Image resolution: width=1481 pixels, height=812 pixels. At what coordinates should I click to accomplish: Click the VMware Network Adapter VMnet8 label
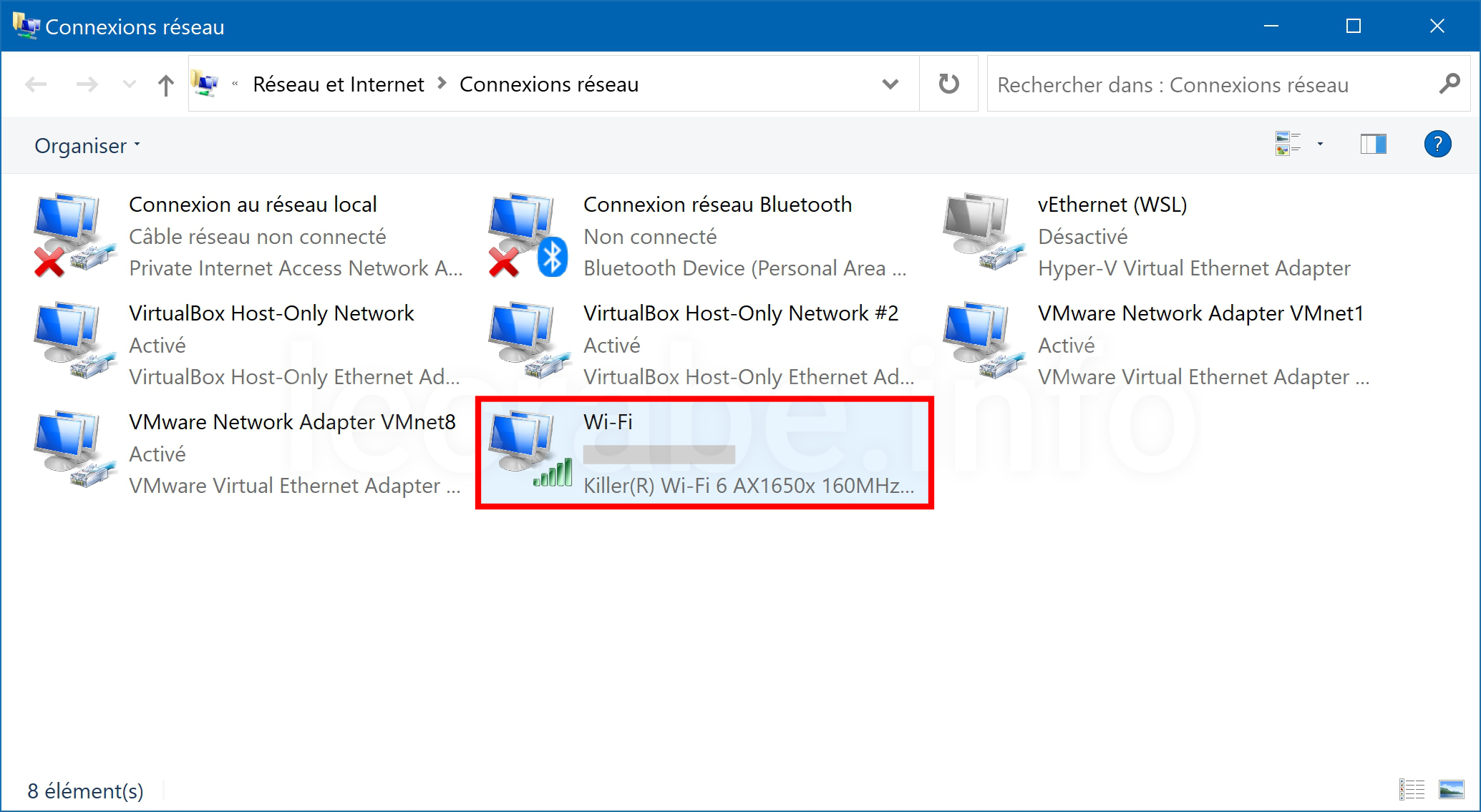[292, 422]
